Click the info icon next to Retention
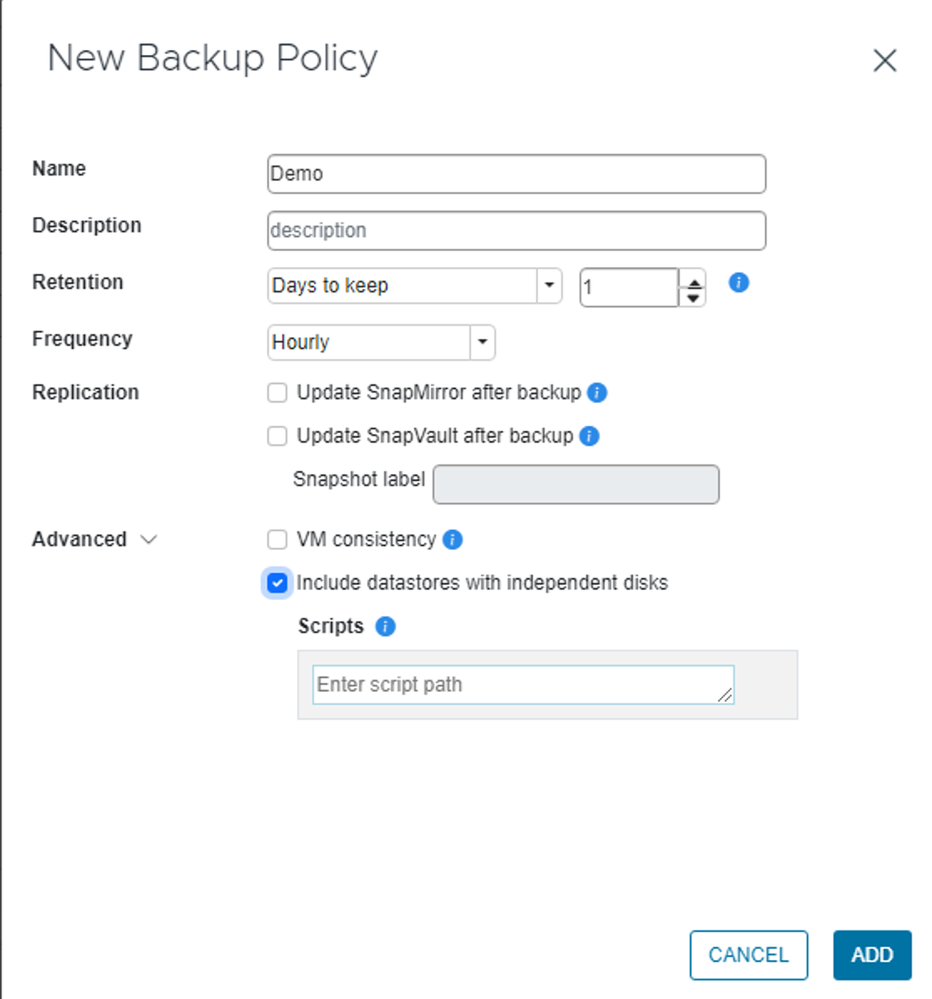This screenshot has height=999, width=932. point(739,283)
